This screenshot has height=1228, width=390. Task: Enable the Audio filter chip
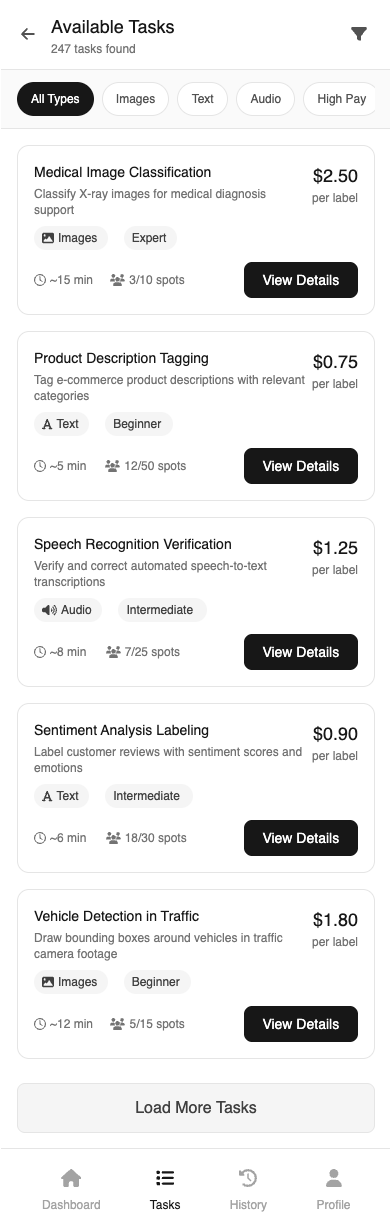point(266,99)
